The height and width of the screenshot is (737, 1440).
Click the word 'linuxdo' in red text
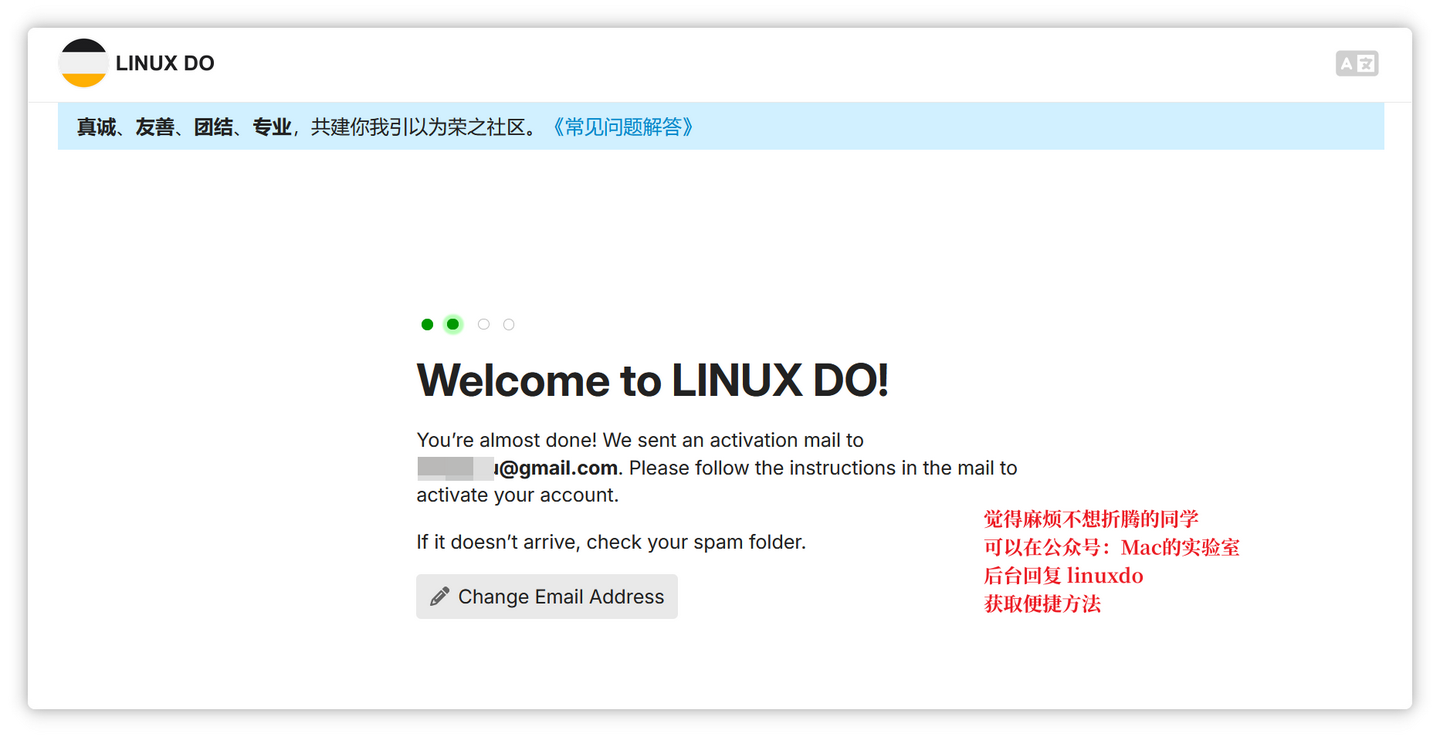(x=1104, y=575)
